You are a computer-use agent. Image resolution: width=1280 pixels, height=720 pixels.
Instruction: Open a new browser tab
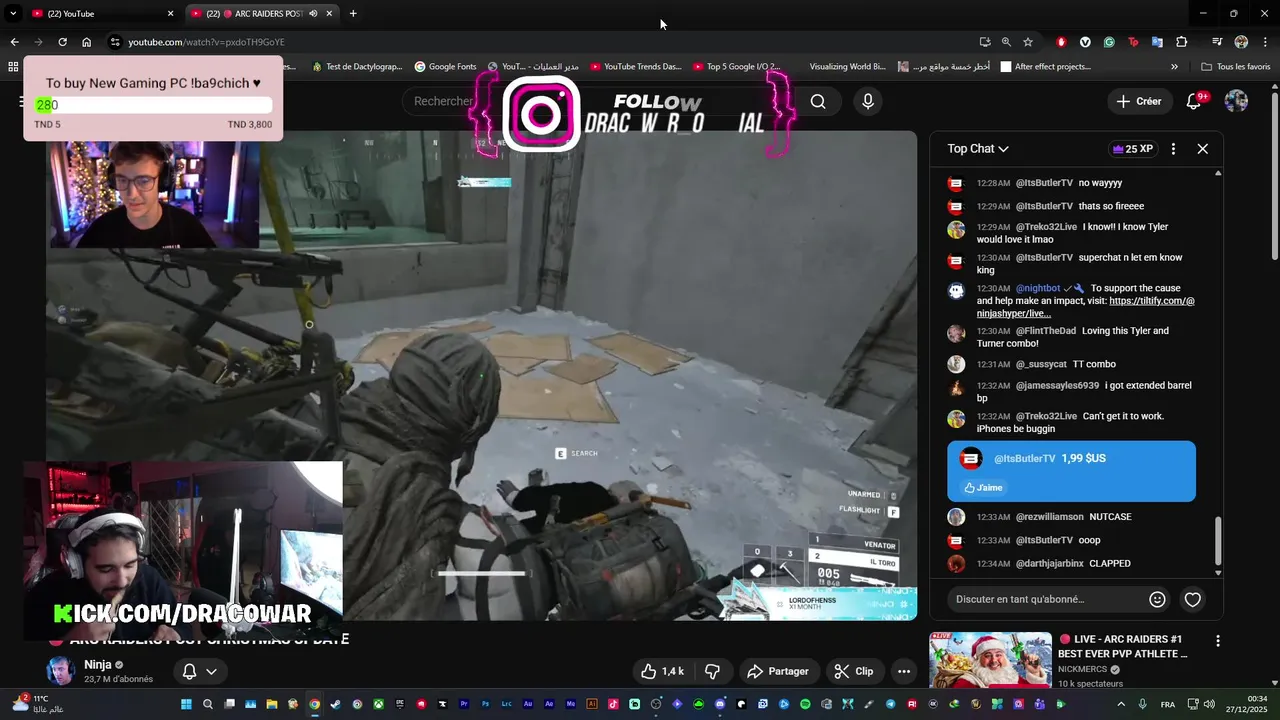(x=353, y=13)
